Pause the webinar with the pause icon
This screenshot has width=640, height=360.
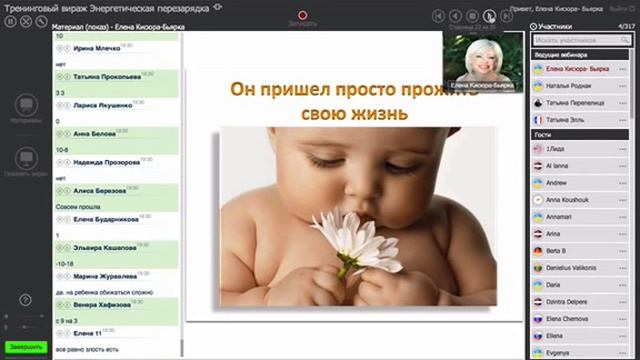[10, 21]
